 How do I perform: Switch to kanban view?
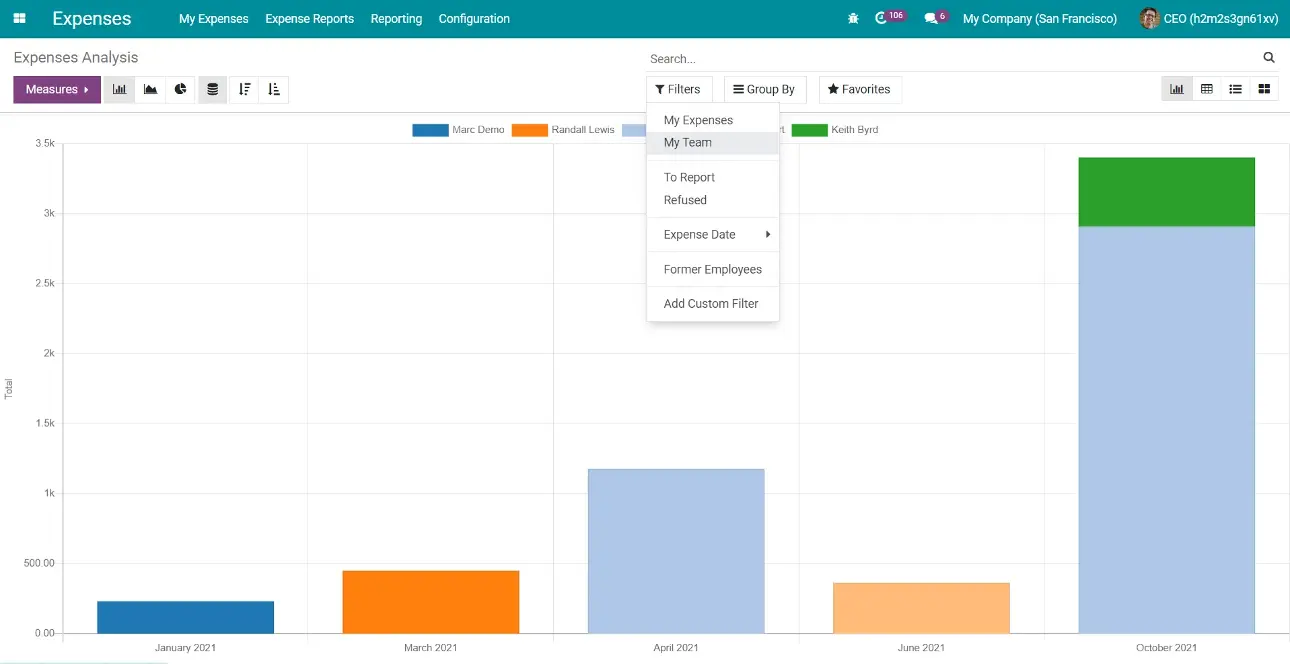(x=1264, y=89)
